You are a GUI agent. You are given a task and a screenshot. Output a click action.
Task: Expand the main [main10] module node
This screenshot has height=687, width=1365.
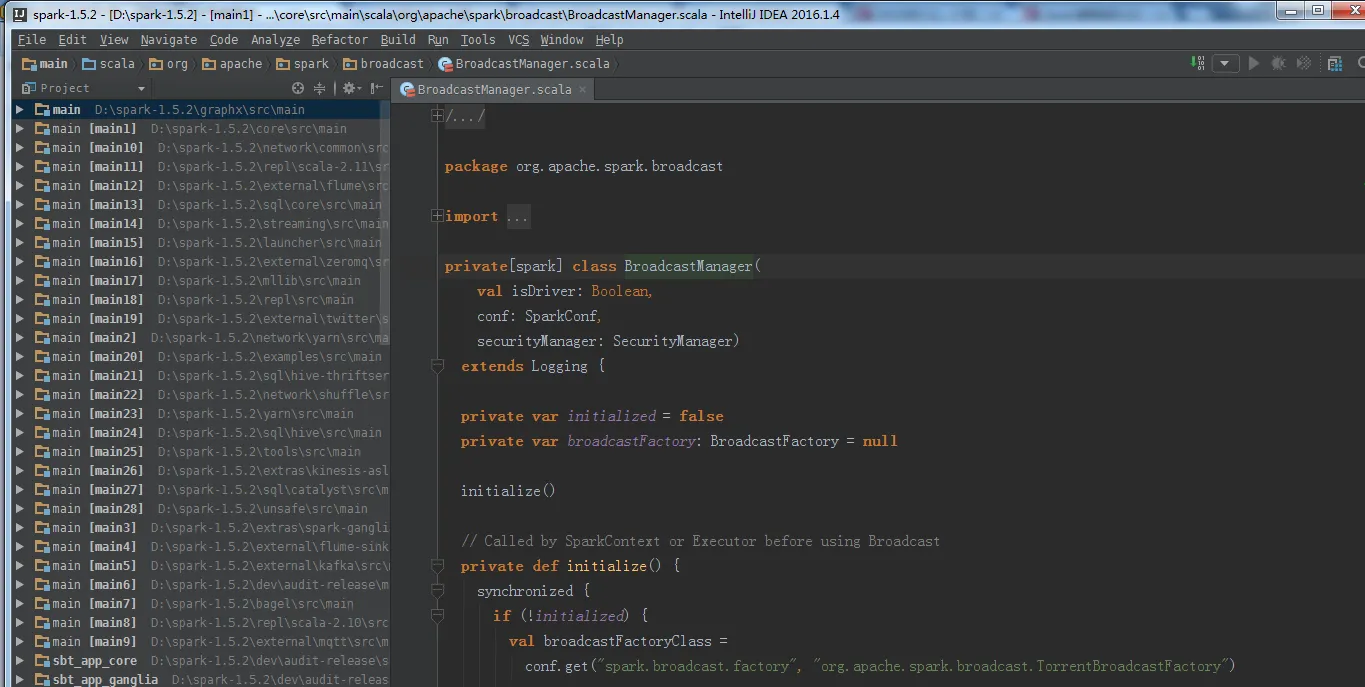(x=20, y=148)
